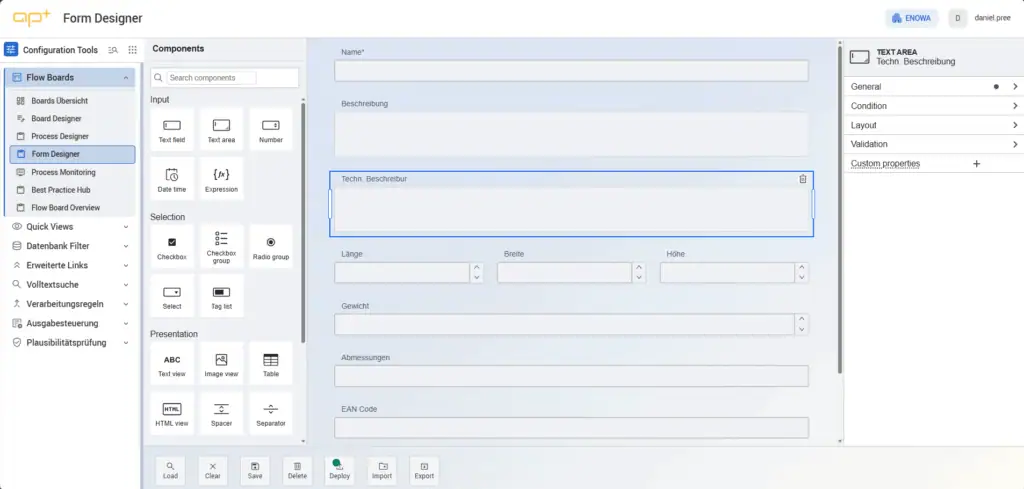
Task: Add an Image view component
Action: 221,364
